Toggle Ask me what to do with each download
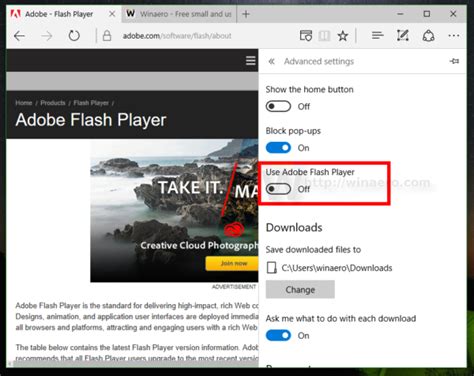The image size is (474, 376). 278,335
